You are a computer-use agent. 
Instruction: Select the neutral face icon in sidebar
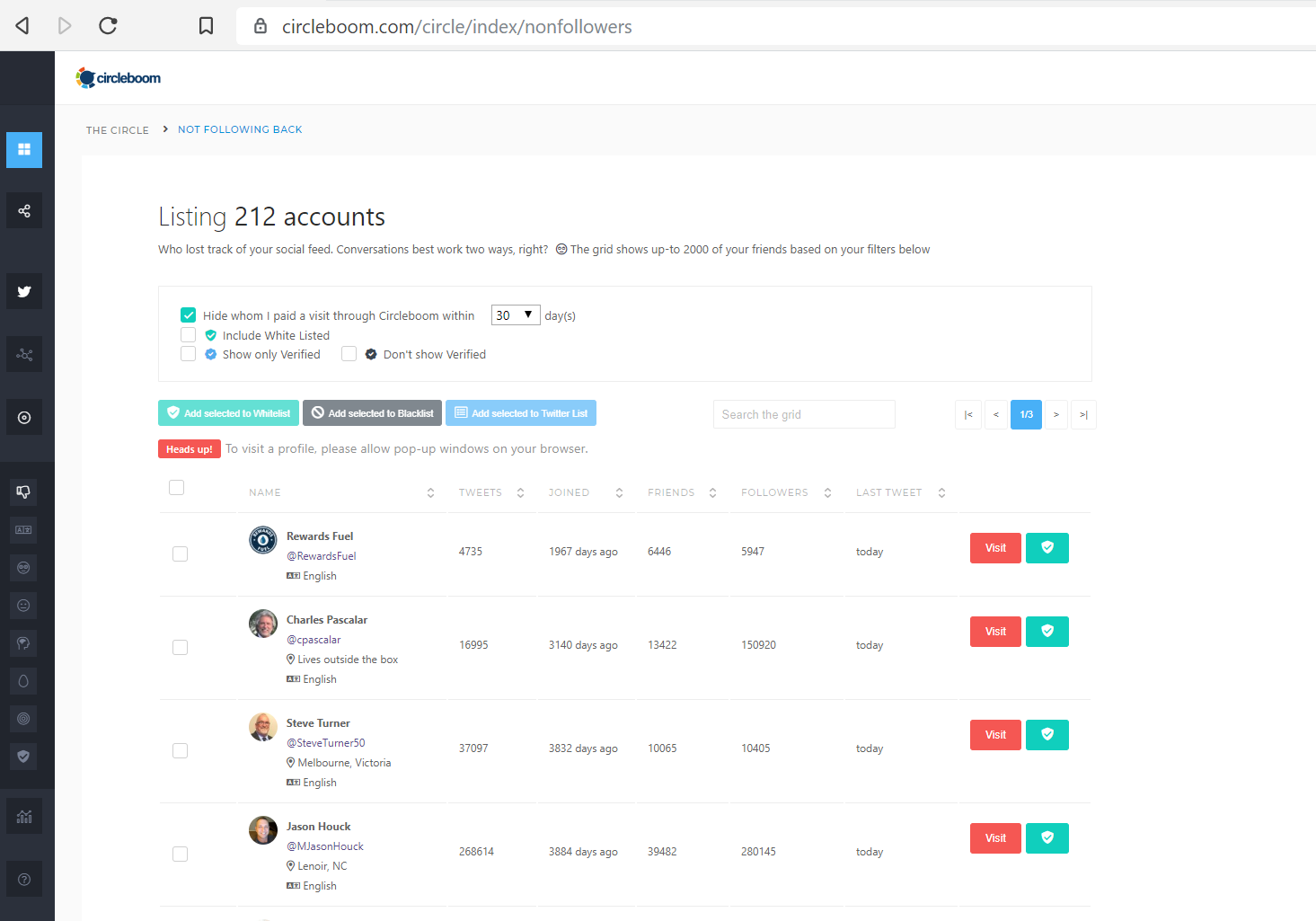[x=23, y=606]
